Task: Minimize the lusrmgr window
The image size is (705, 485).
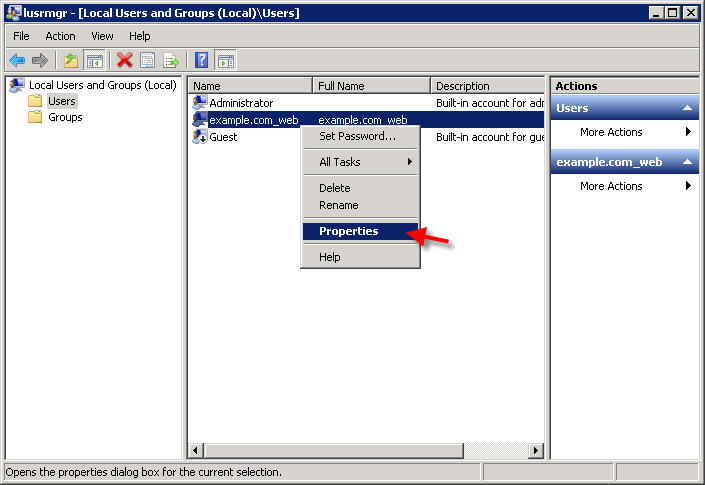Action: pos(656,13)
